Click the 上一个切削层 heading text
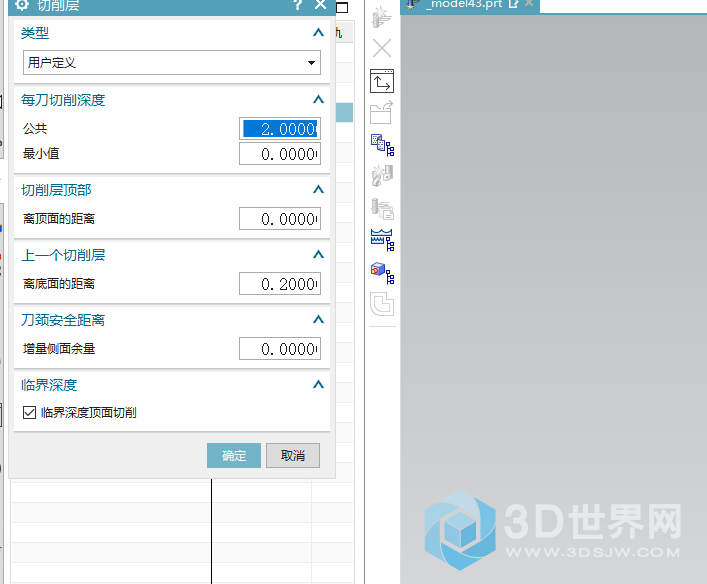 tap(63, 255)
